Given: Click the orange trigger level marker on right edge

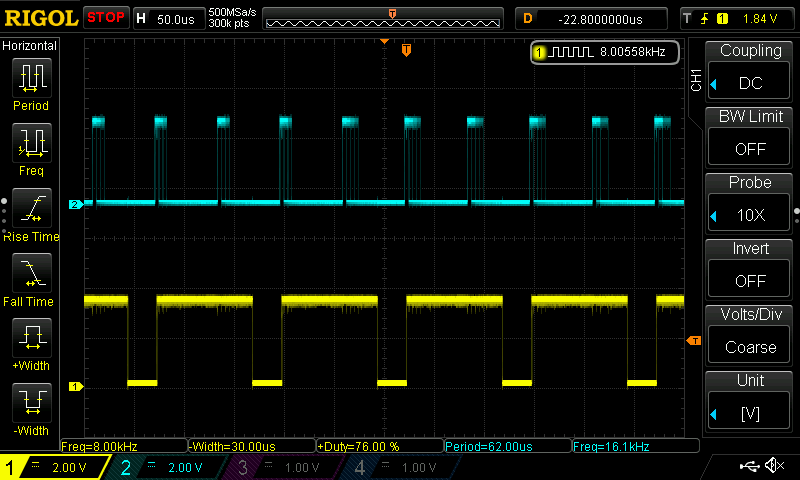Looking at the screenshot, I should point(693,342).
